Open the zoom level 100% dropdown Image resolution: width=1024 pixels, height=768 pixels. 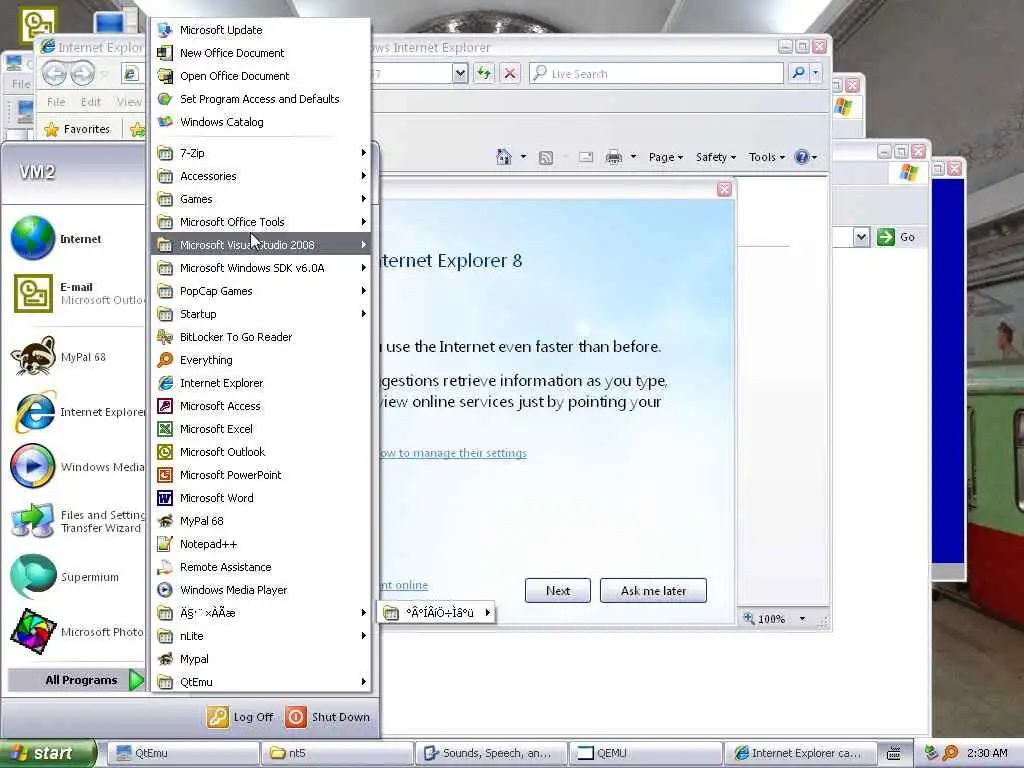(802, 618)
